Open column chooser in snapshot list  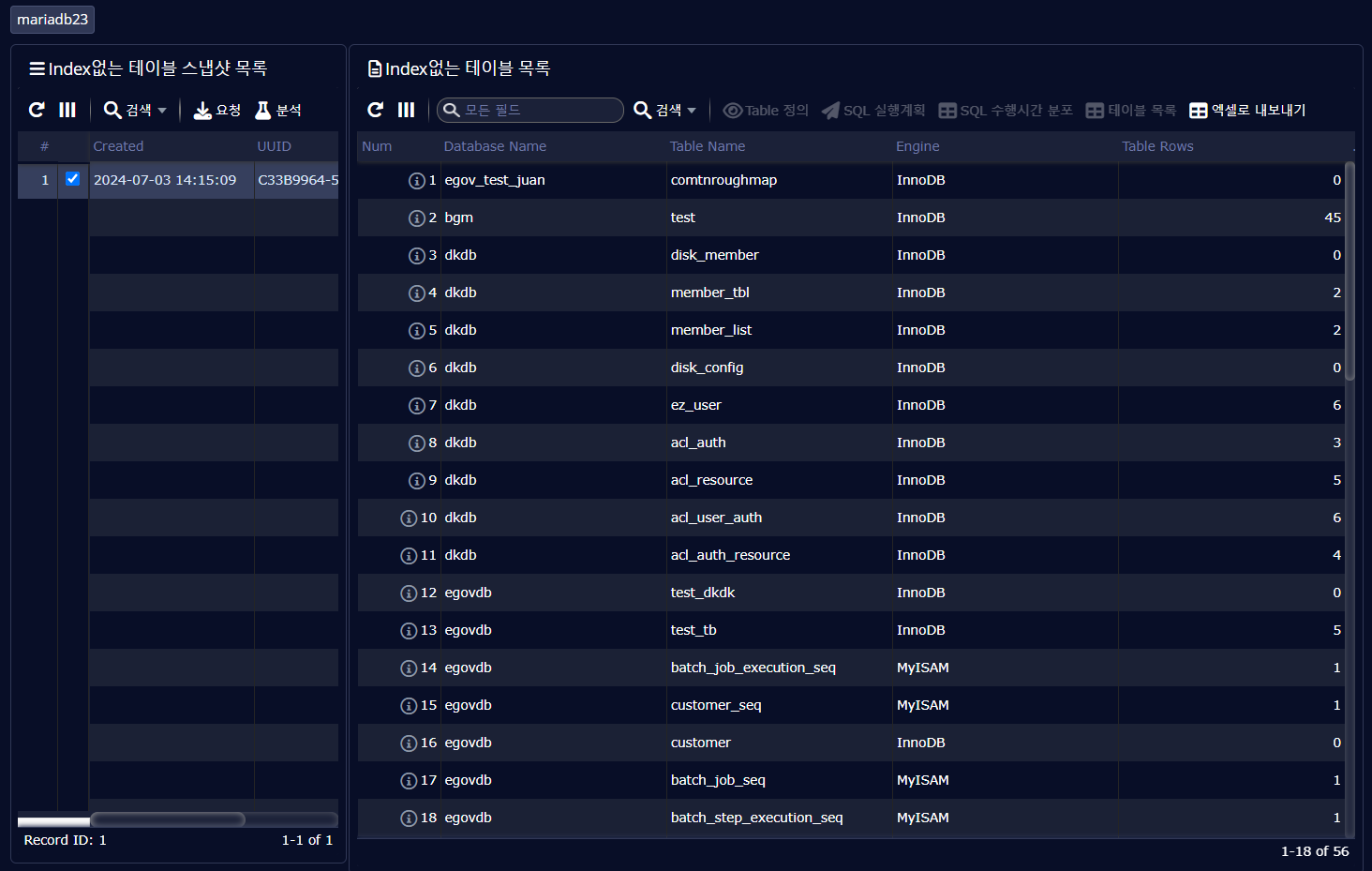[67, 110]
